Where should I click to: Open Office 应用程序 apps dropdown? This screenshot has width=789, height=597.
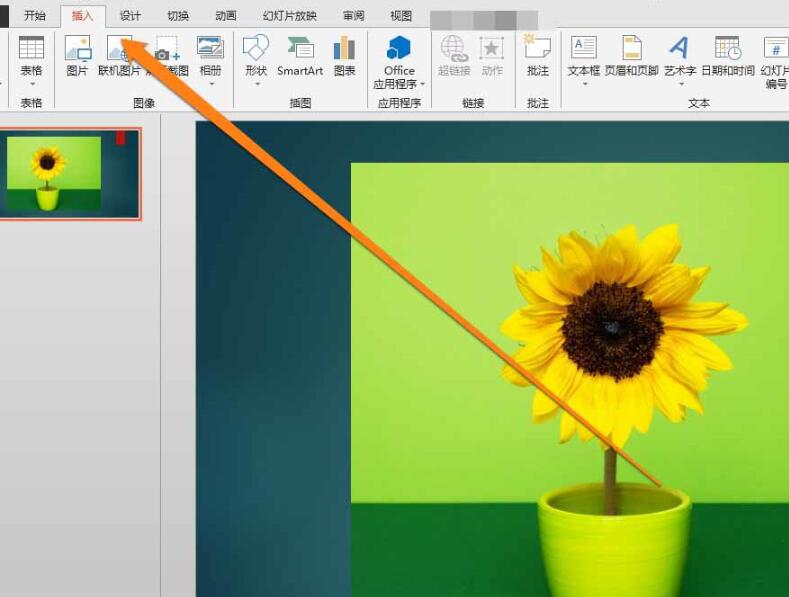[399, 84]
